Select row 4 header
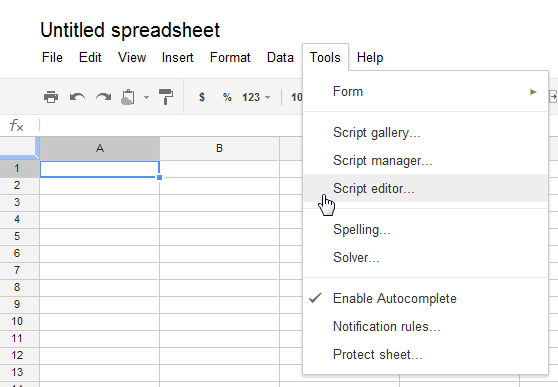The height and width of the screenshot is (387, 558). 19,219
